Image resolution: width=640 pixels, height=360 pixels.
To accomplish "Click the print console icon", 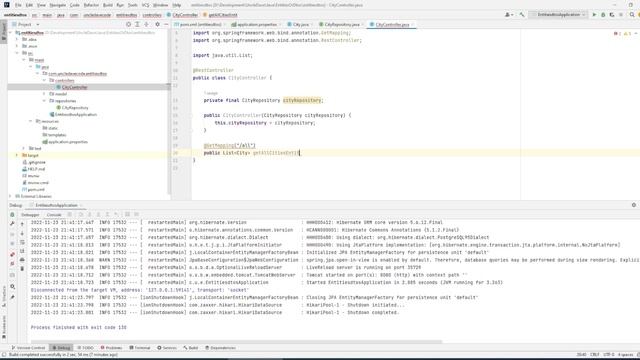I will (x=22, y=260).
